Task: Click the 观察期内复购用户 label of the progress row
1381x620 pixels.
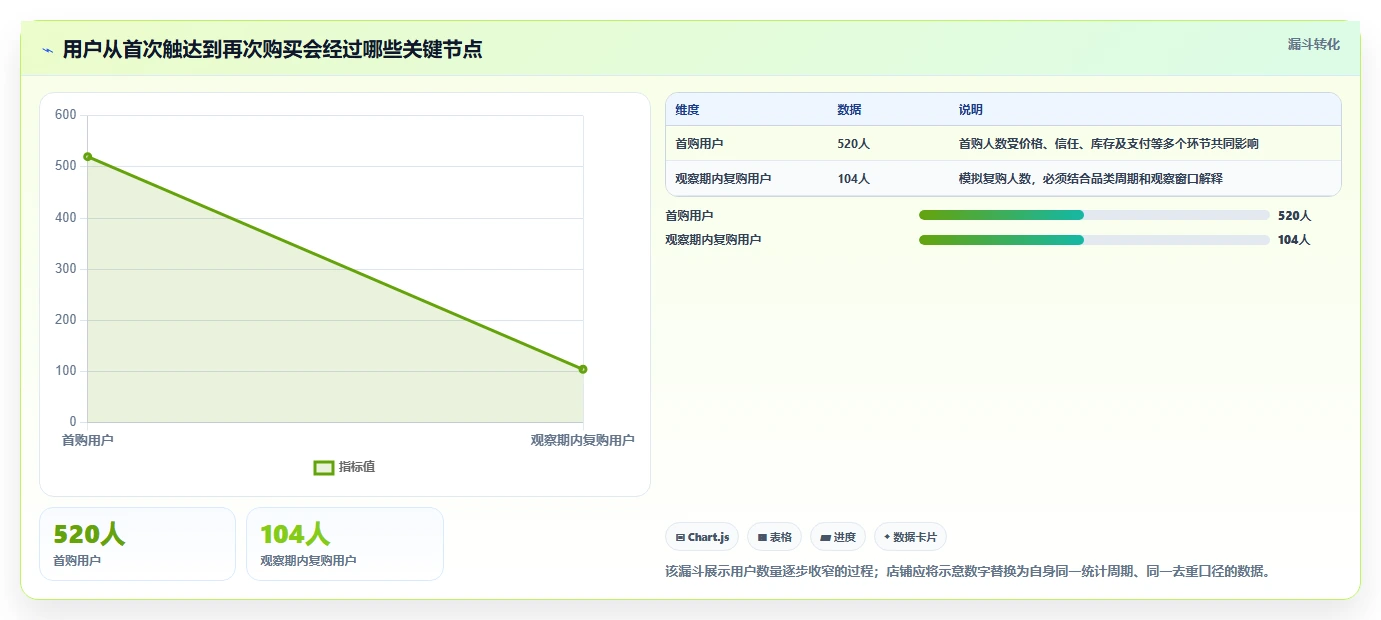Action: (x=713, y=240)
